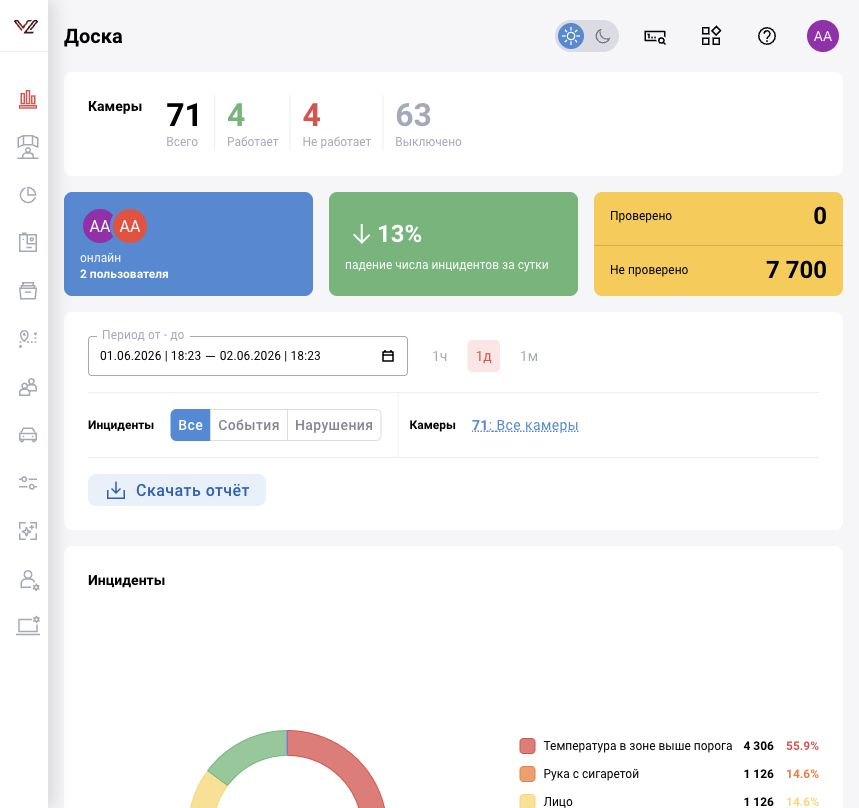Viewport: 859px width, 808px height.
Task: Open the floor plan map sidebar icon
Action: 28,242
